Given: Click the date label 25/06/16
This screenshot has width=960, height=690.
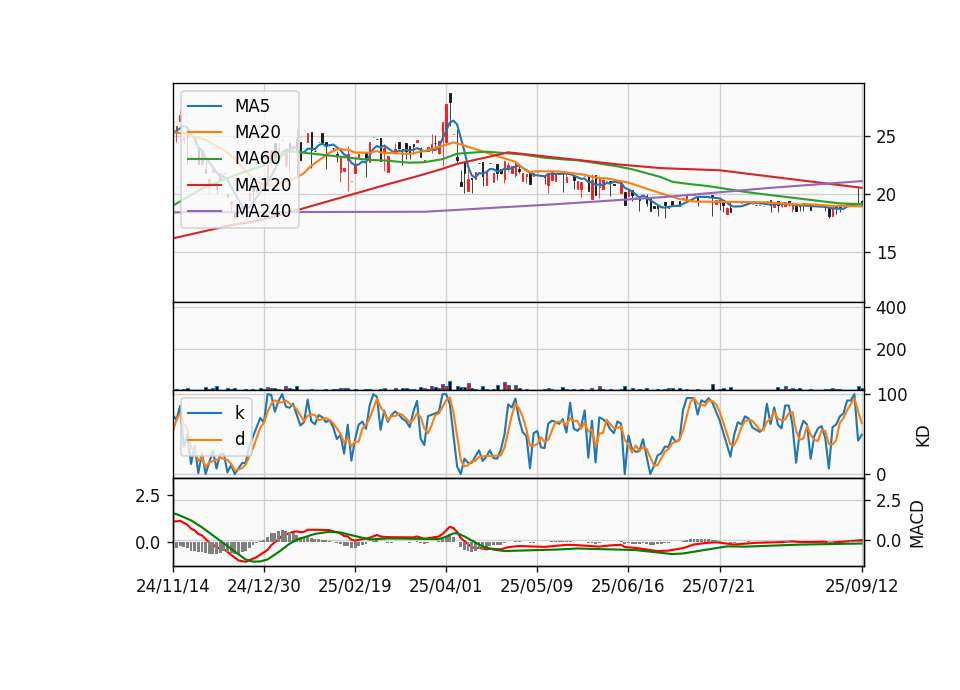Looking at the screenshot, I should 628,586.
